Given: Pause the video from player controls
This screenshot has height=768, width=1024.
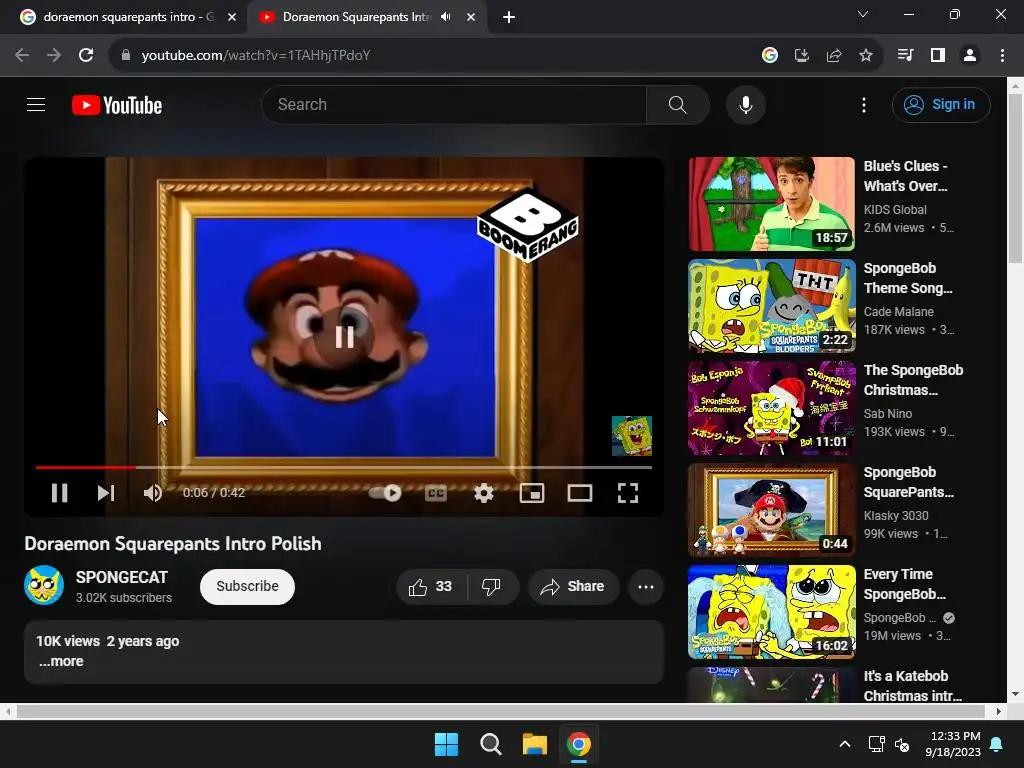Looking at the screenshot, I should (x=59, y=493).
